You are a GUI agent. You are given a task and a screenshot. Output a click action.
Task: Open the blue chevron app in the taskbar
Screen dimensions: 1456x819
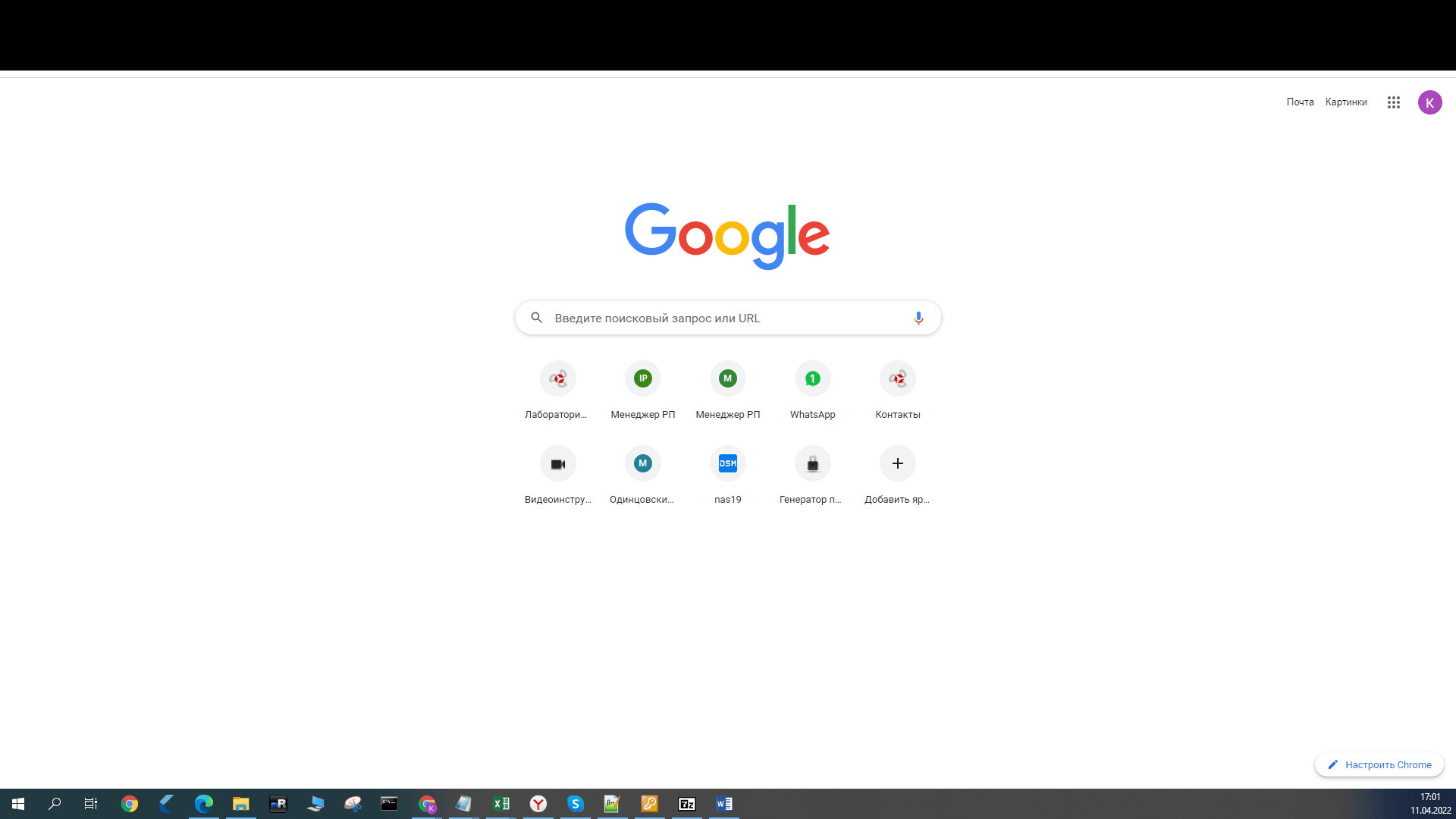(x=167, y=804)
